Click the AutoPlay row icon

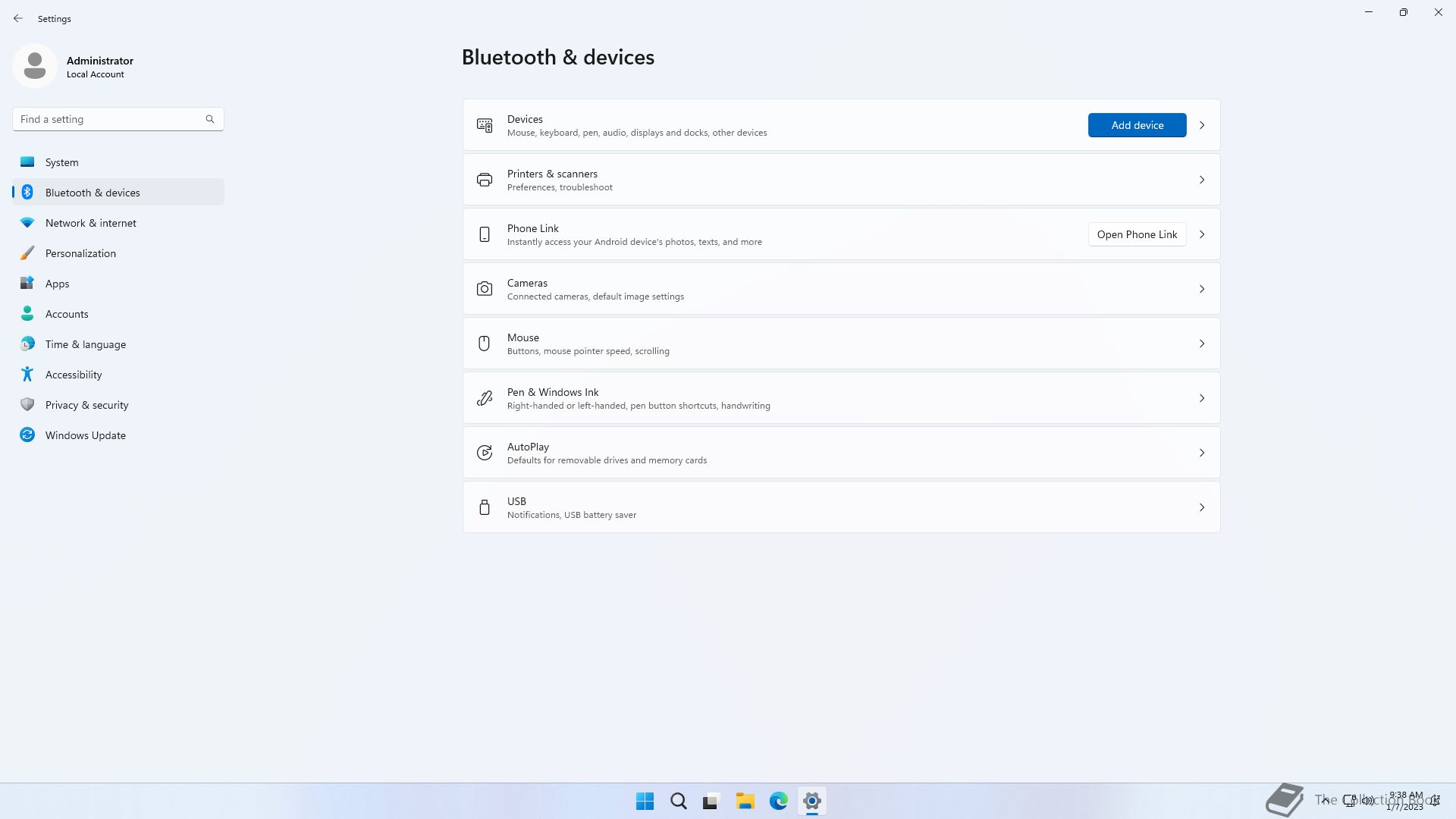coord(485,453)
